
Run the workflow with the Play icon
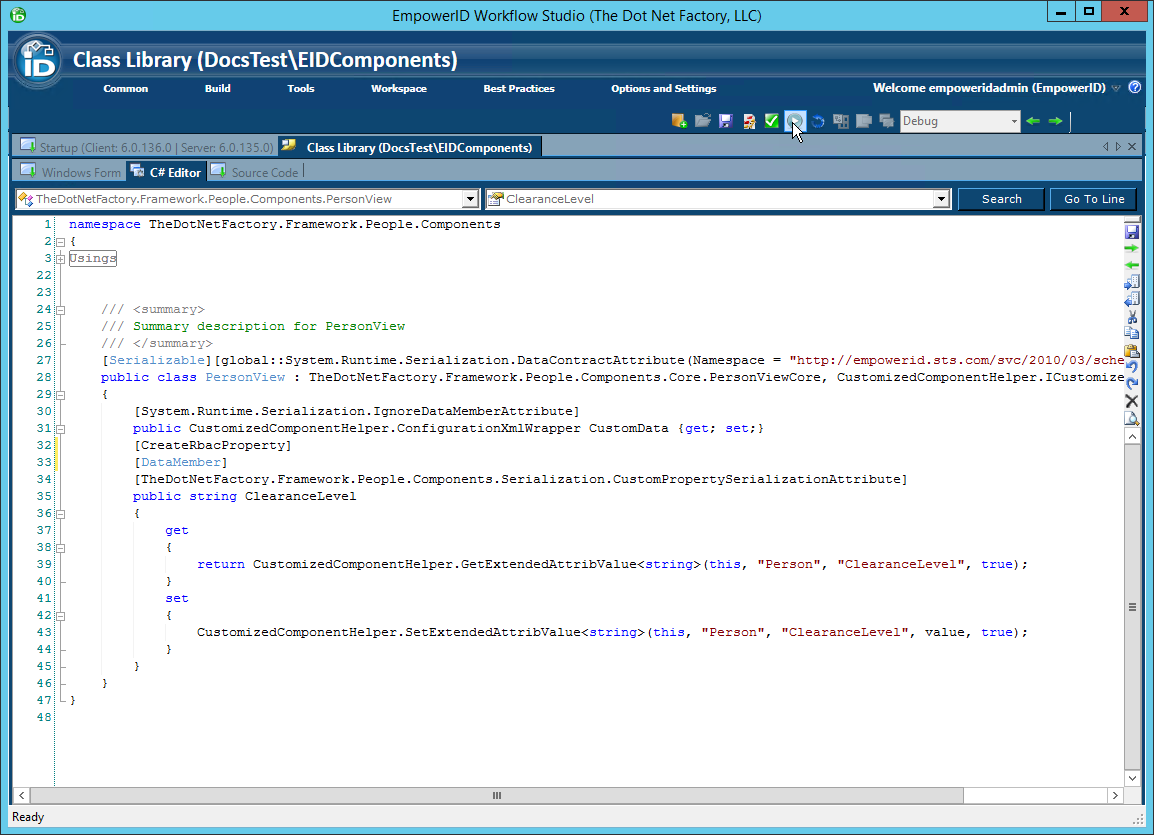click(794, 120)
